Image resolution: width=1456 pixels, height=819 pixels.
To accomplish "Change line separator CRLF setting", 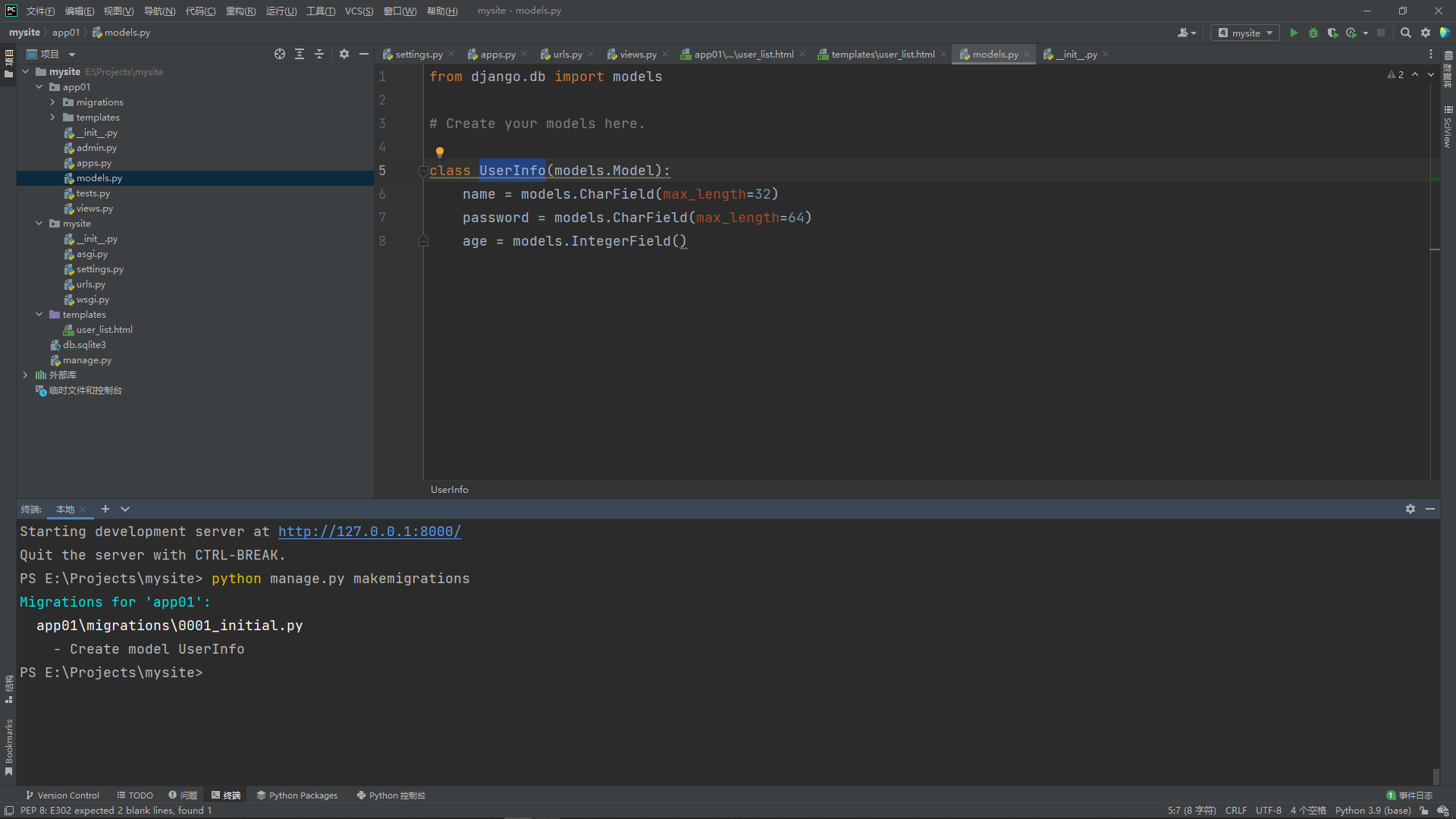I will click(x=1236, y=811).
